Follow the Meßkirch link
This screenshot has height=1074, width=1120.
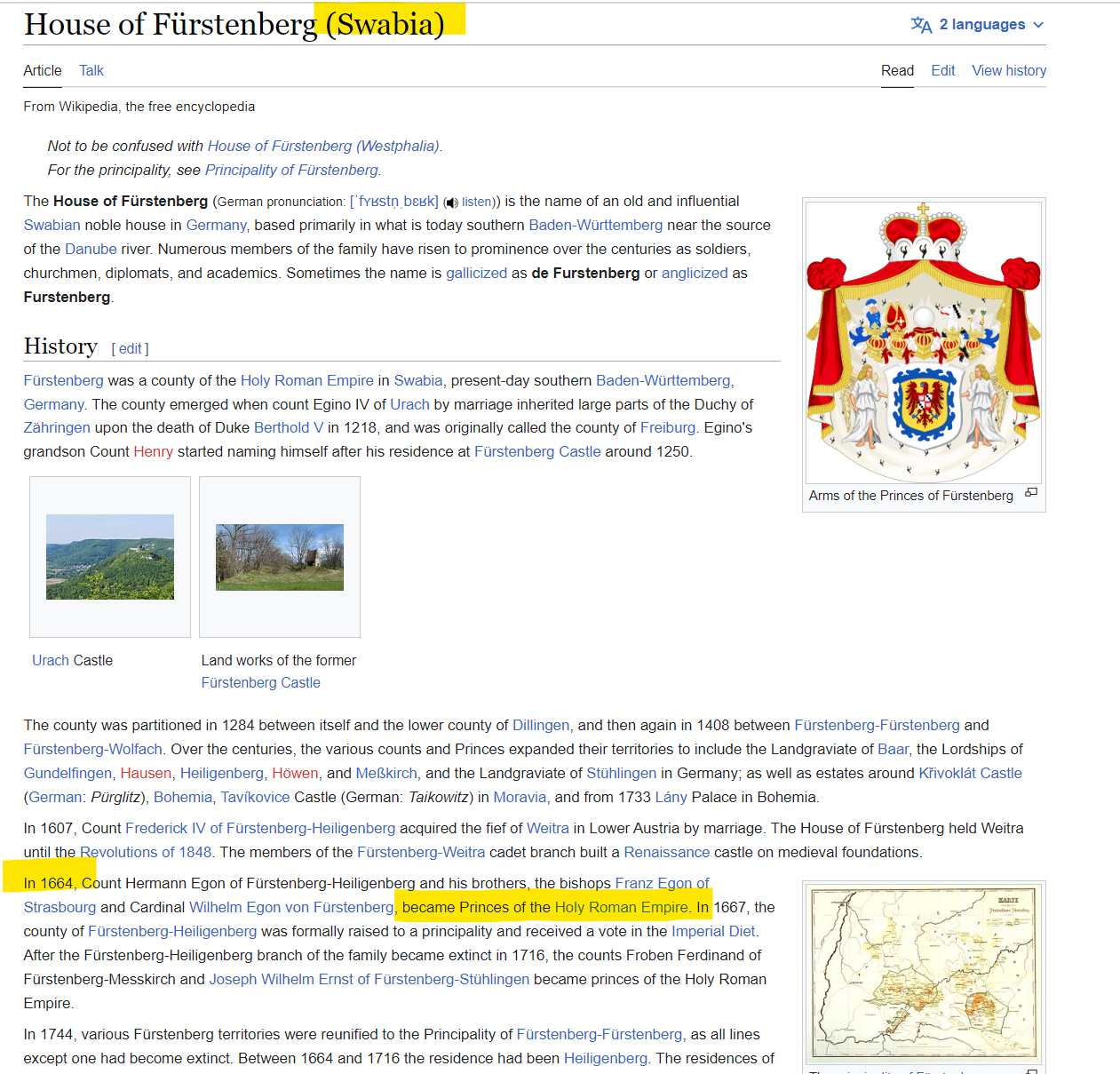386,773
